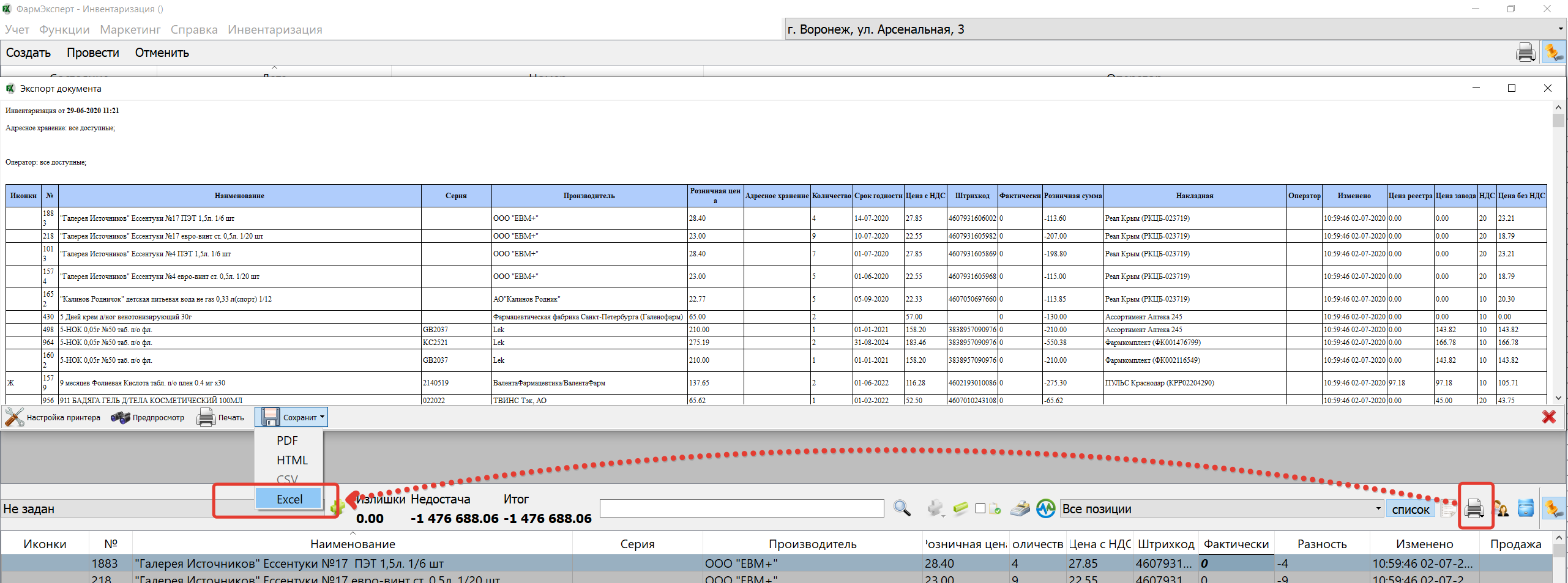Click the green eraser-shaped icon

coord(960,508)
